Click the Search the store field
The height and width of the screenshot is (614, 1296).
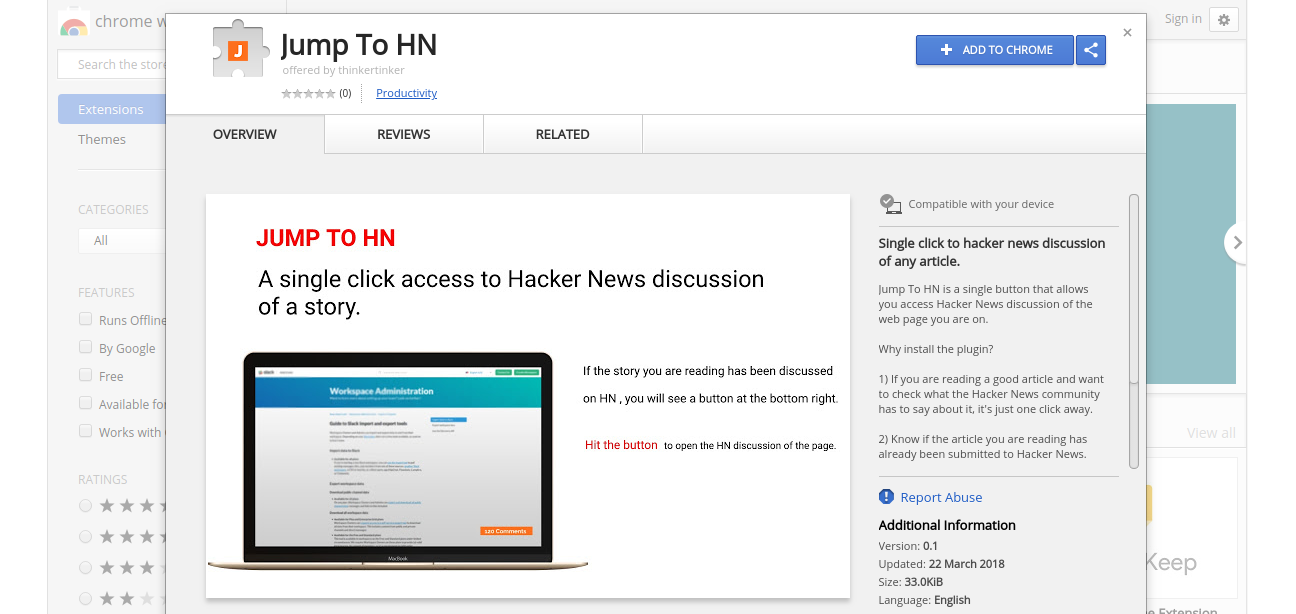[x=112, y=64]
